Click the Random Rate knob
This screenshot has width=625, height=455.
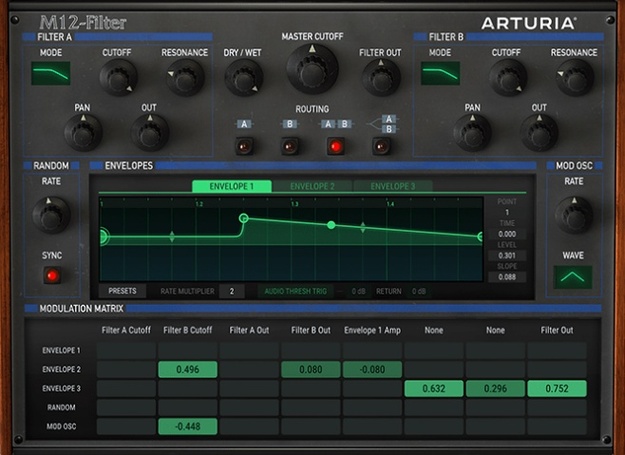click(x=51, y=215)
